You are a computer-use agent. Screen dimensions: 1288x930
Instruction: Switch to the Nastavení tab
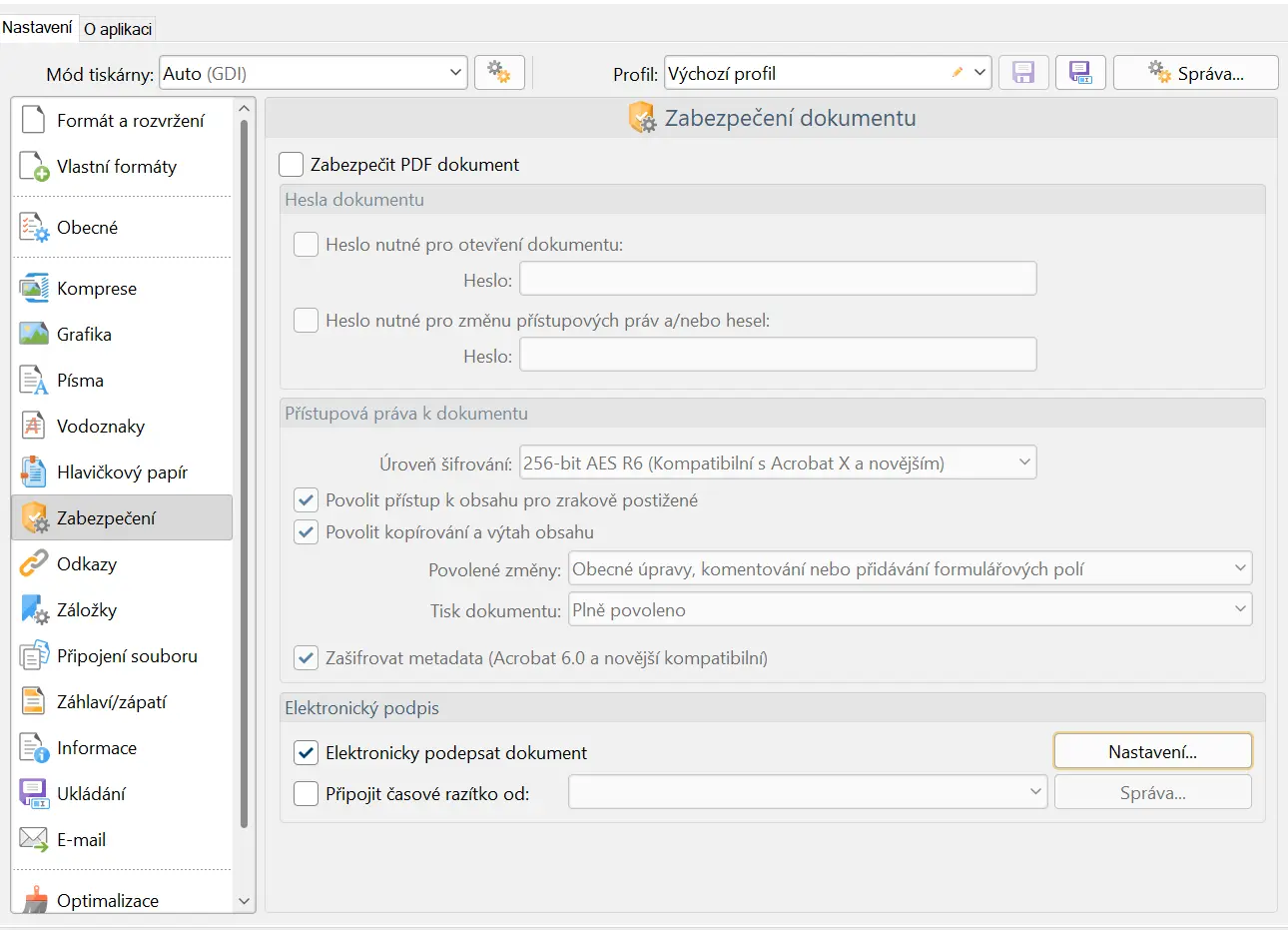point(37,28)
